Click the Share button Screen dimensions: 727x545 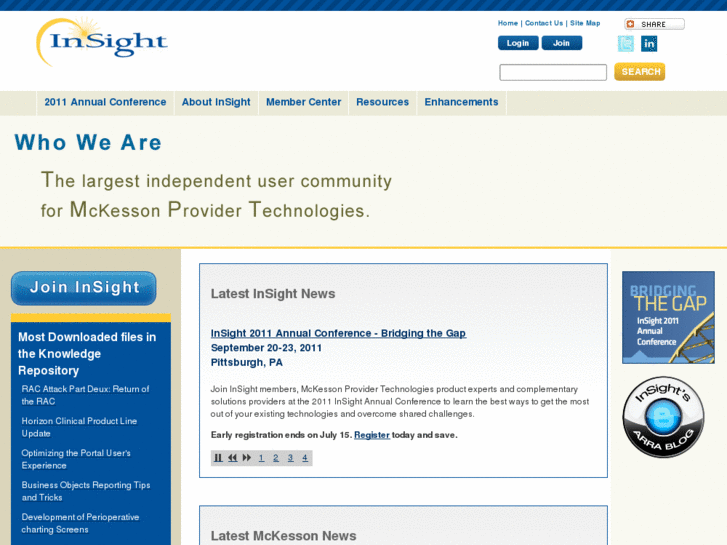(x=654, y=24)
